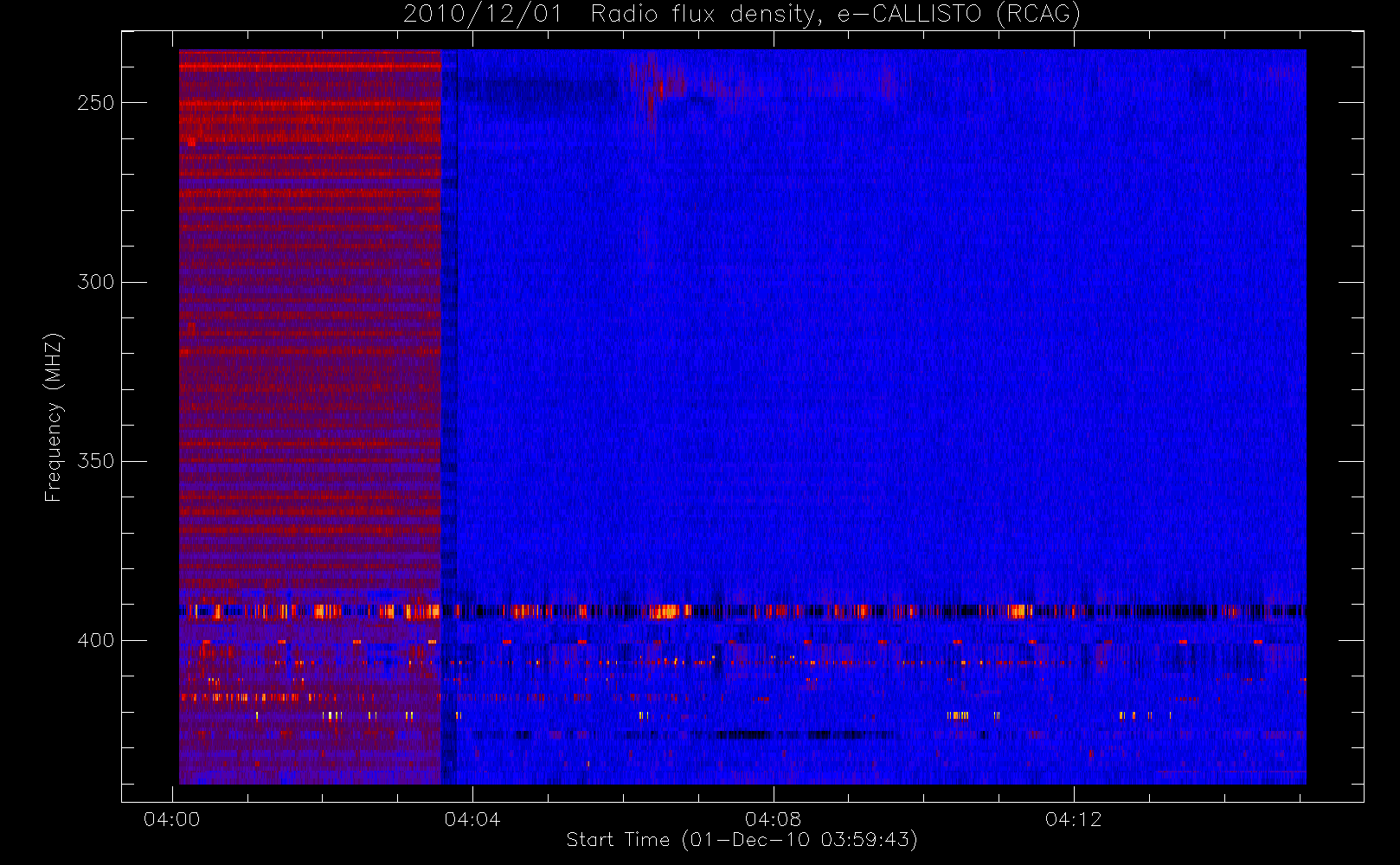The width and height of the screenshot is (1400, 865).
Task: Click the 04:12 time tick label
Action: point(1073,819)
